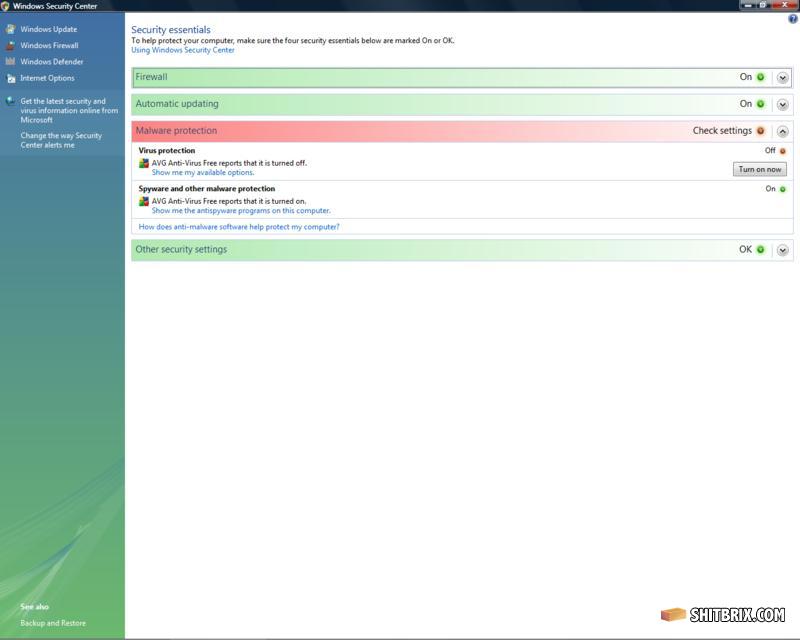
Task: Click the Windows Update sidebar icon
Action: [11, 29]
